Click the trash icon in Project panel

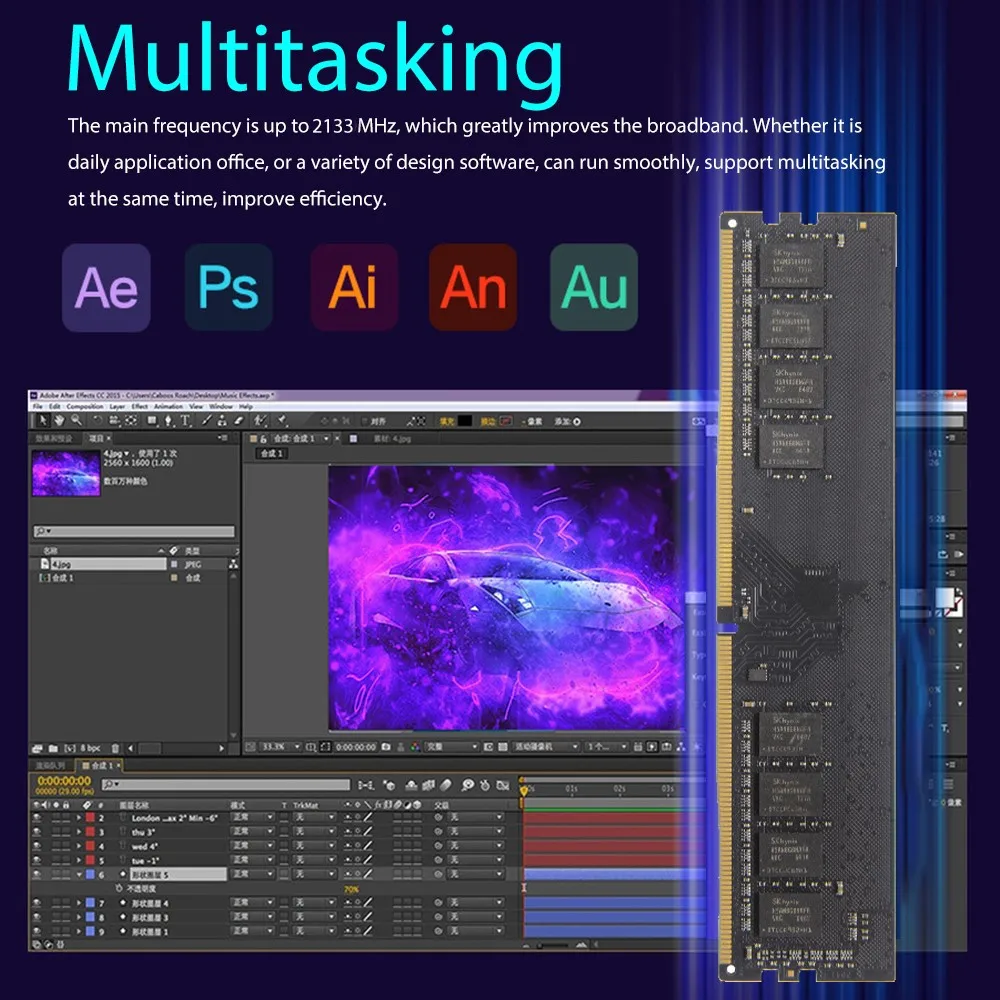click(115, 748)
